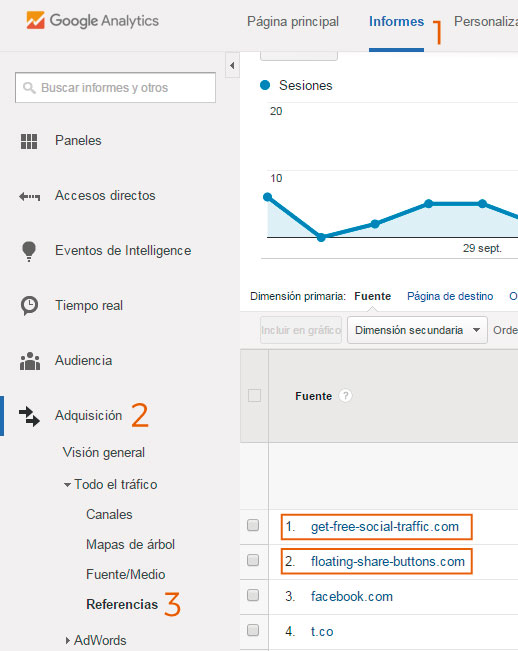This screenshot has height=651, width=518.
Task: Click the Audiencia people icon
Action: pos(30,361)
